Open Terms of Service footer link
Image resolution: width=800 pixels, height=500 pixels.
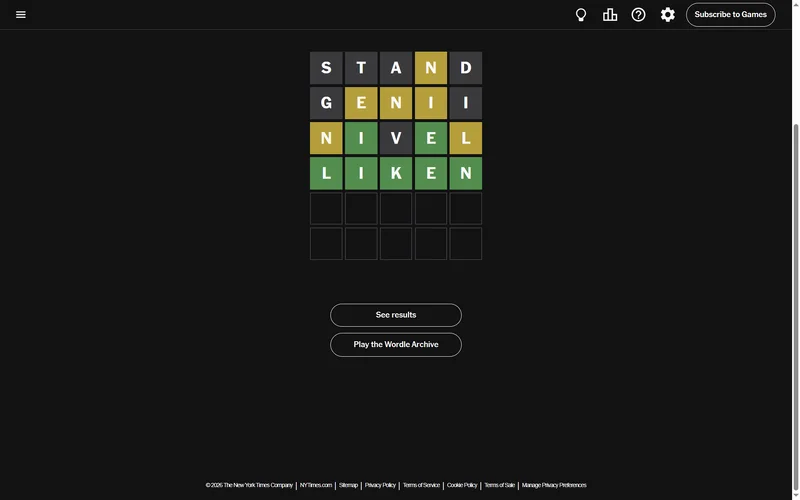point(421,485)
